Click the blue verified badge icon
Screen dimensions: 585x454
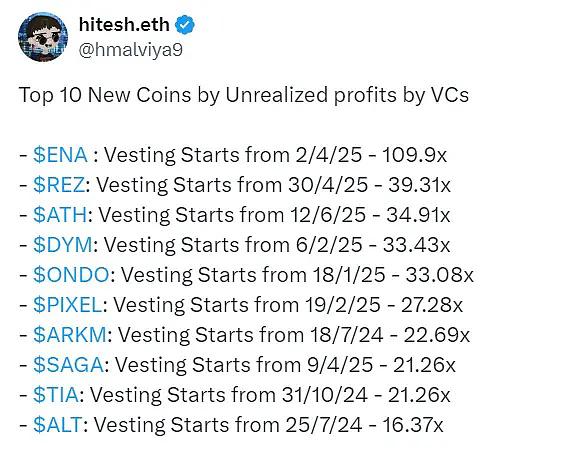185,25
